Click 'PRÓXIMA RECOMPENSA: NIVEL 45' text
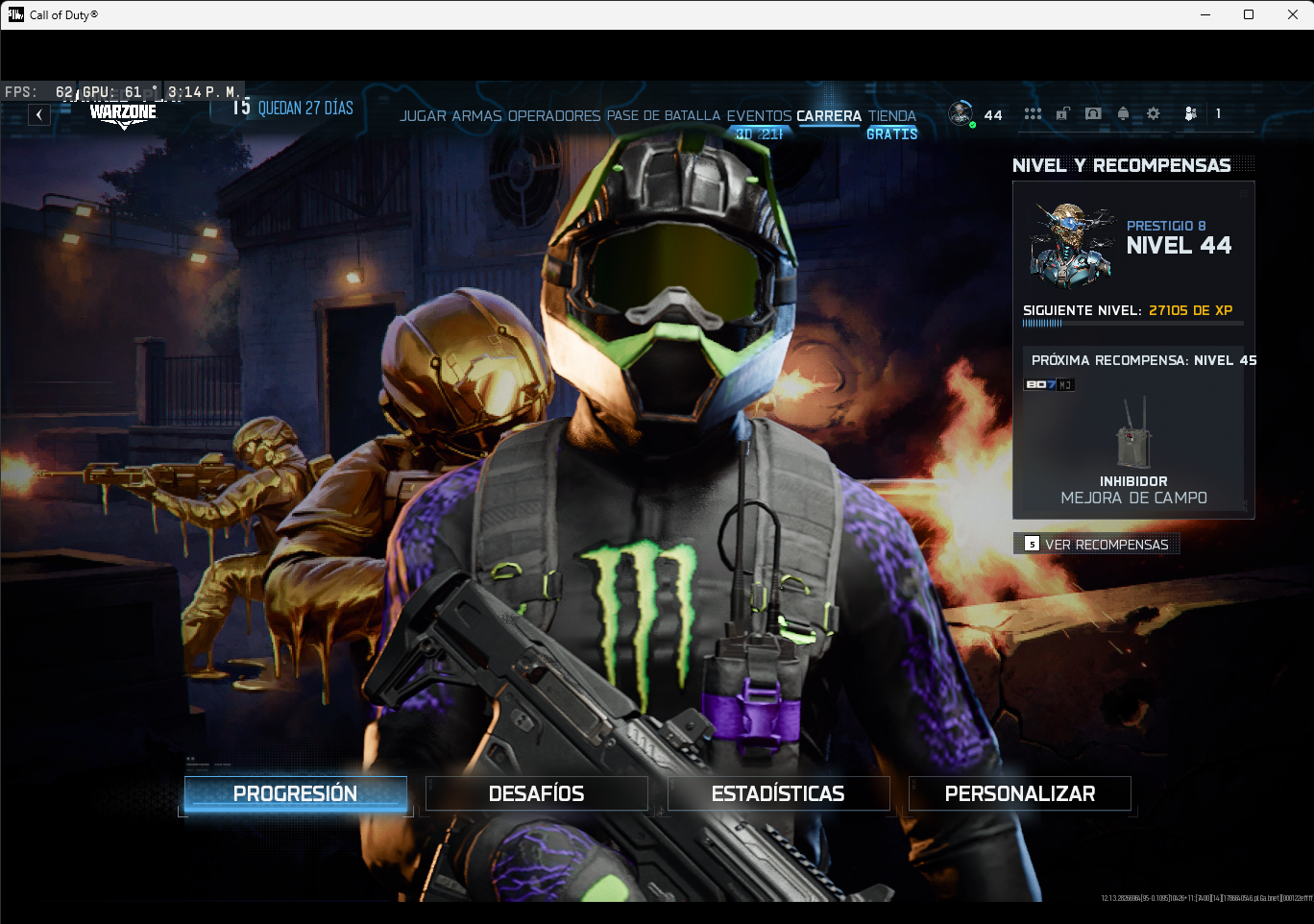Viewport: 1314px width, 924px height. coord(1144,360)
